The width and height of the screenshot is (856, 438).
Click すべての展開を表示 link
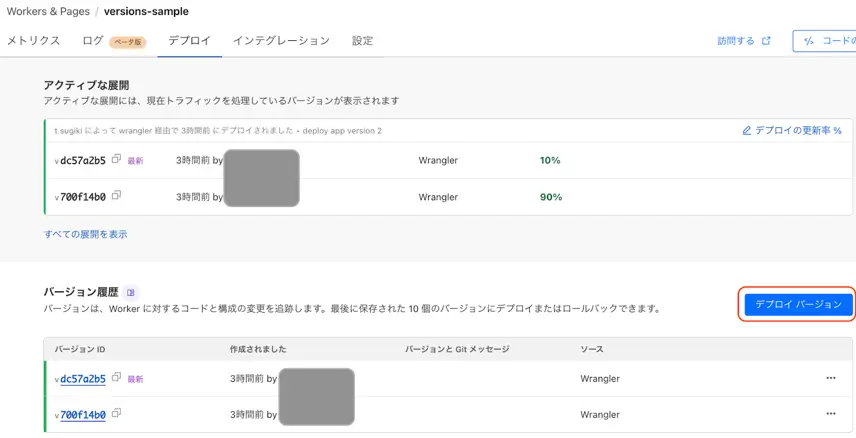(x=85, y=234)
